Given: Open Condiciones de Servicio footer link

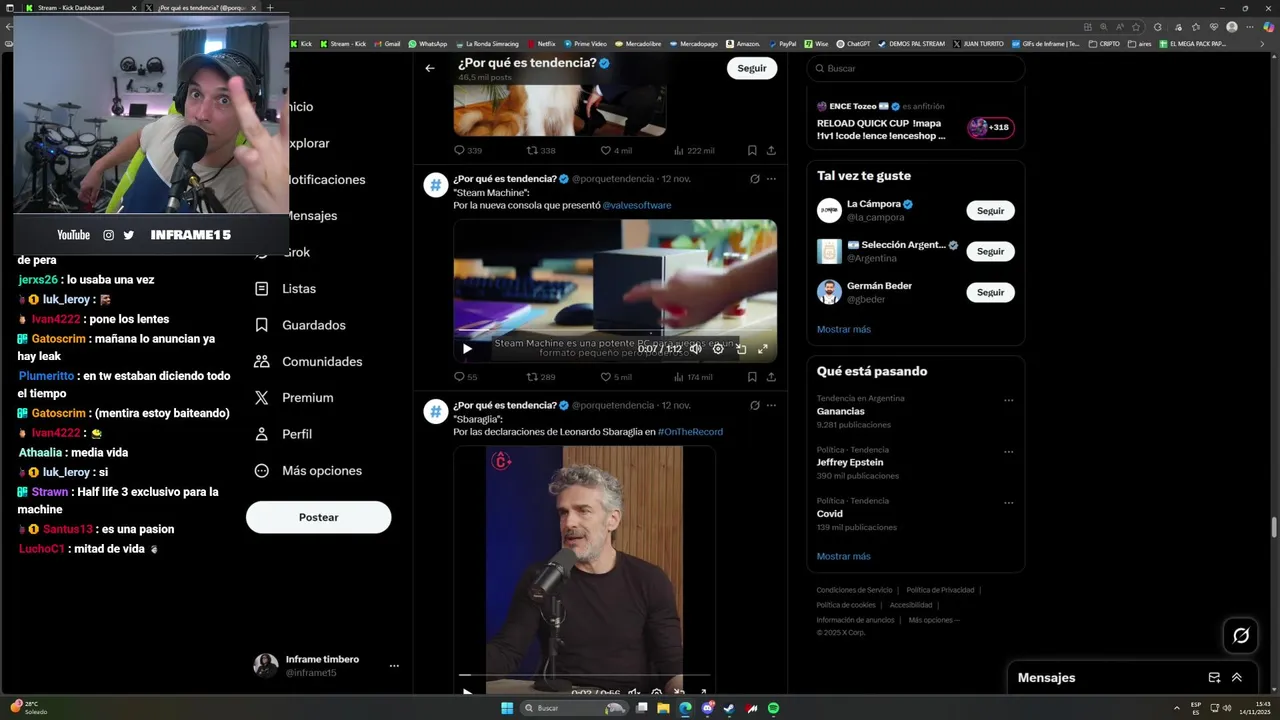Looking at the screenshot, I should (x=854, y=590).
